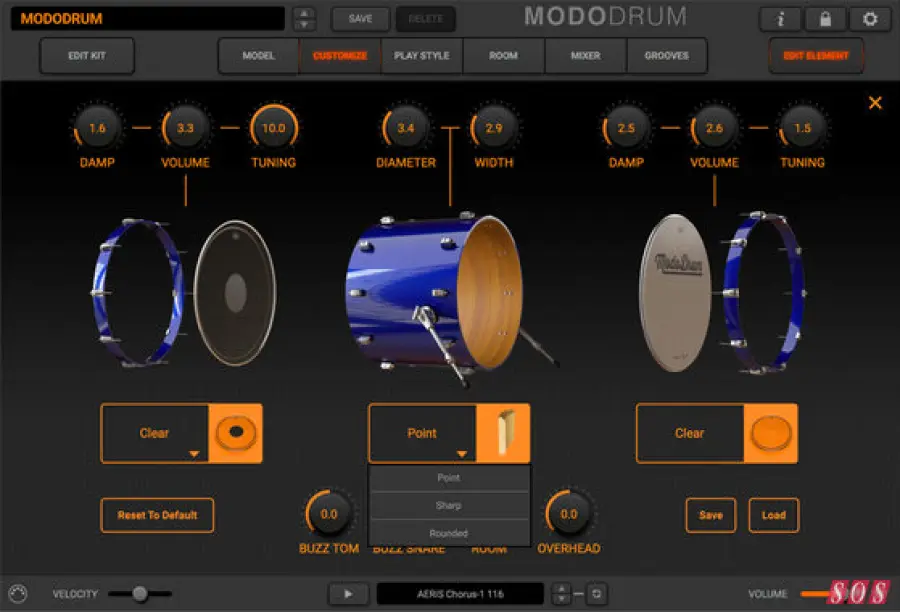
Task: Open settings via the gear icon
Action: click(869, 19)
